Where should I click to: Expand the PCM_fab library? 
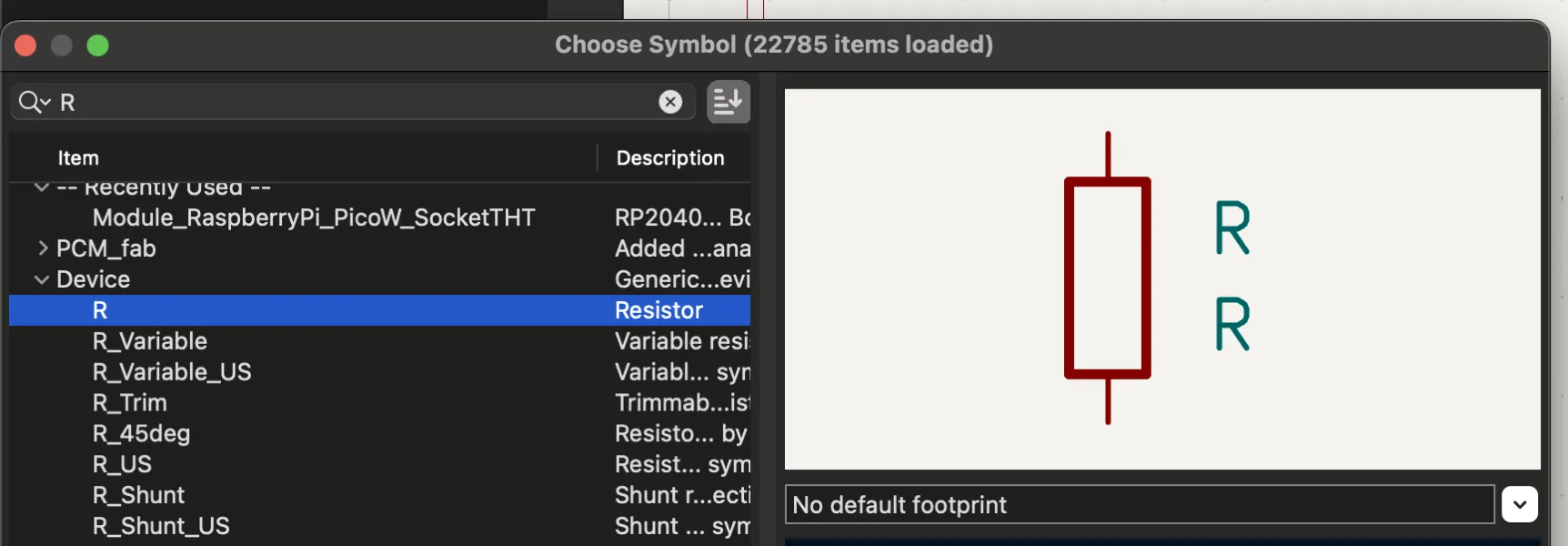click(42, 248)
